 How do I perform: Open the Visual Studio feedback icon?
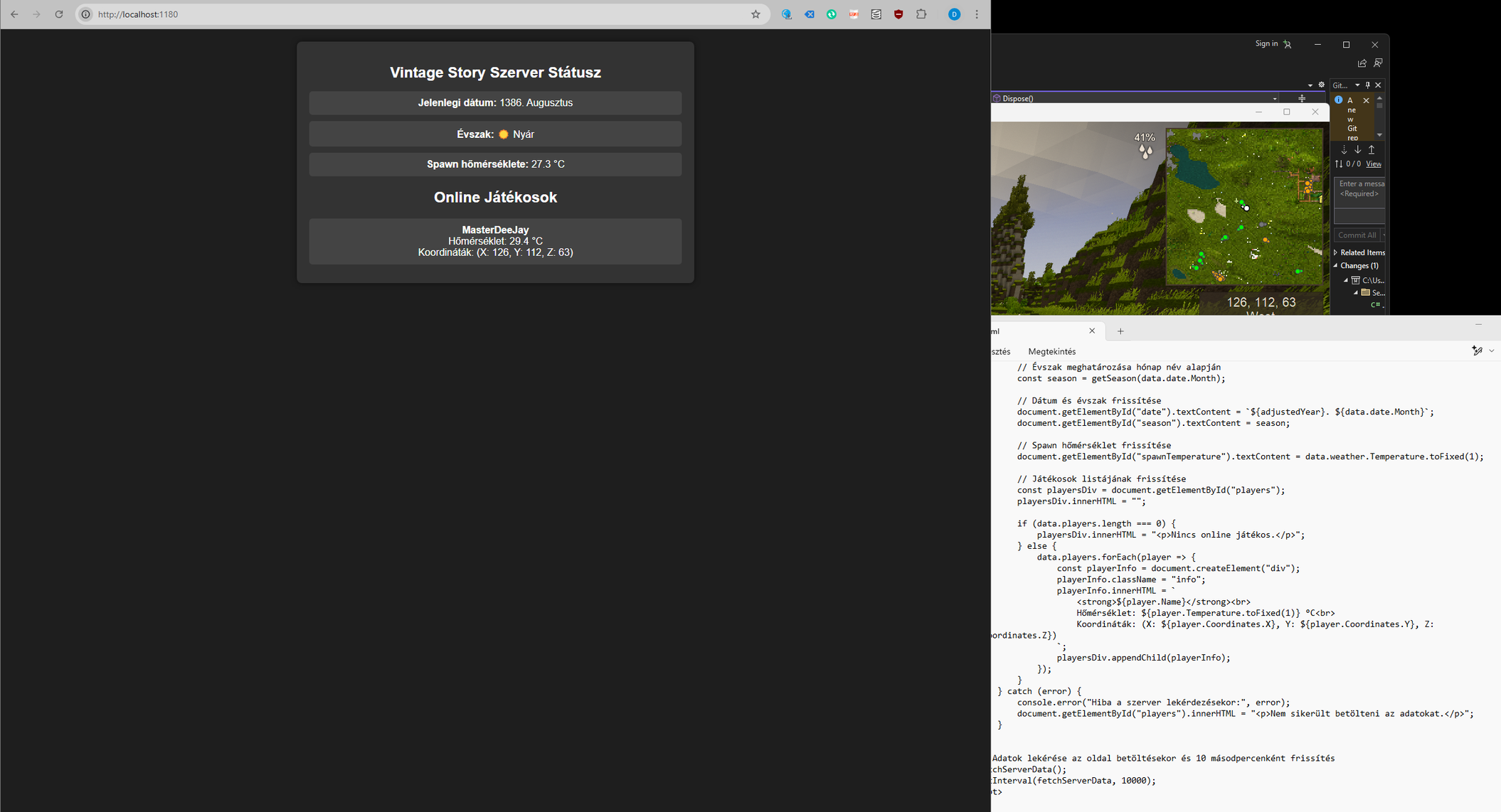click(x=1378, y=63)
